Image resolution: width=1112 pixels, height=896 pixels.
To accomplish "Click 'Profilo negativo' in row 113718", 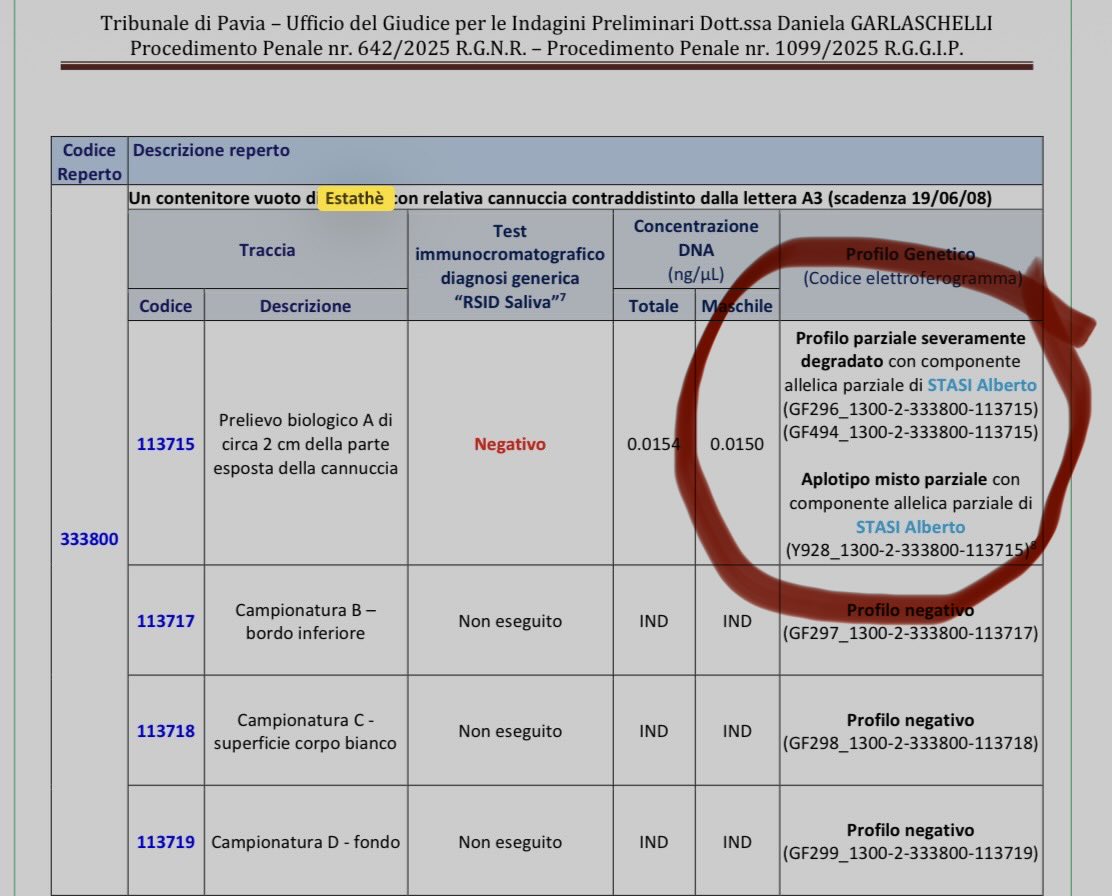I will click(x=911, y=720).
